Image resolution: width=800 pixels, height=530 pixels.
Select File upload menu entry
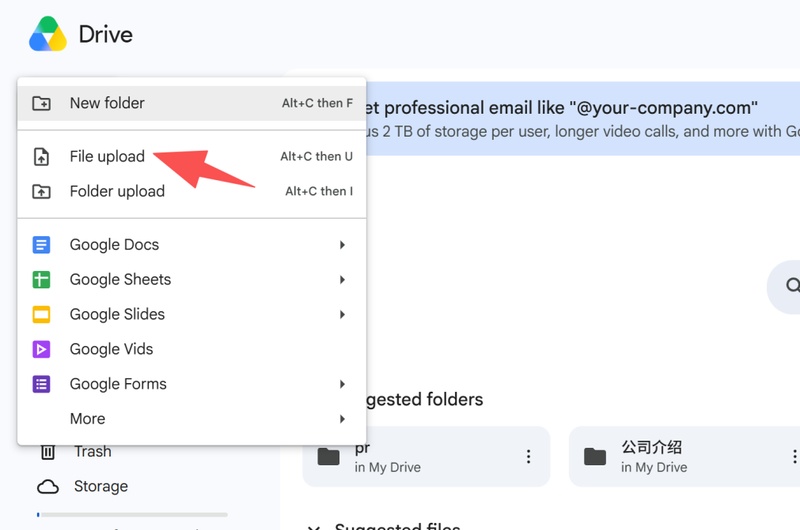tap(192, 157)
